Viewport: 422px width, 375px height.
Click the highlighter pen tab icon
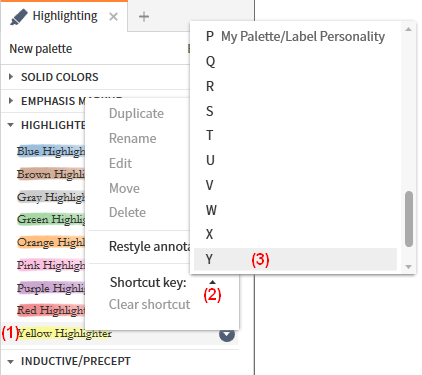[x=19, y=17]
